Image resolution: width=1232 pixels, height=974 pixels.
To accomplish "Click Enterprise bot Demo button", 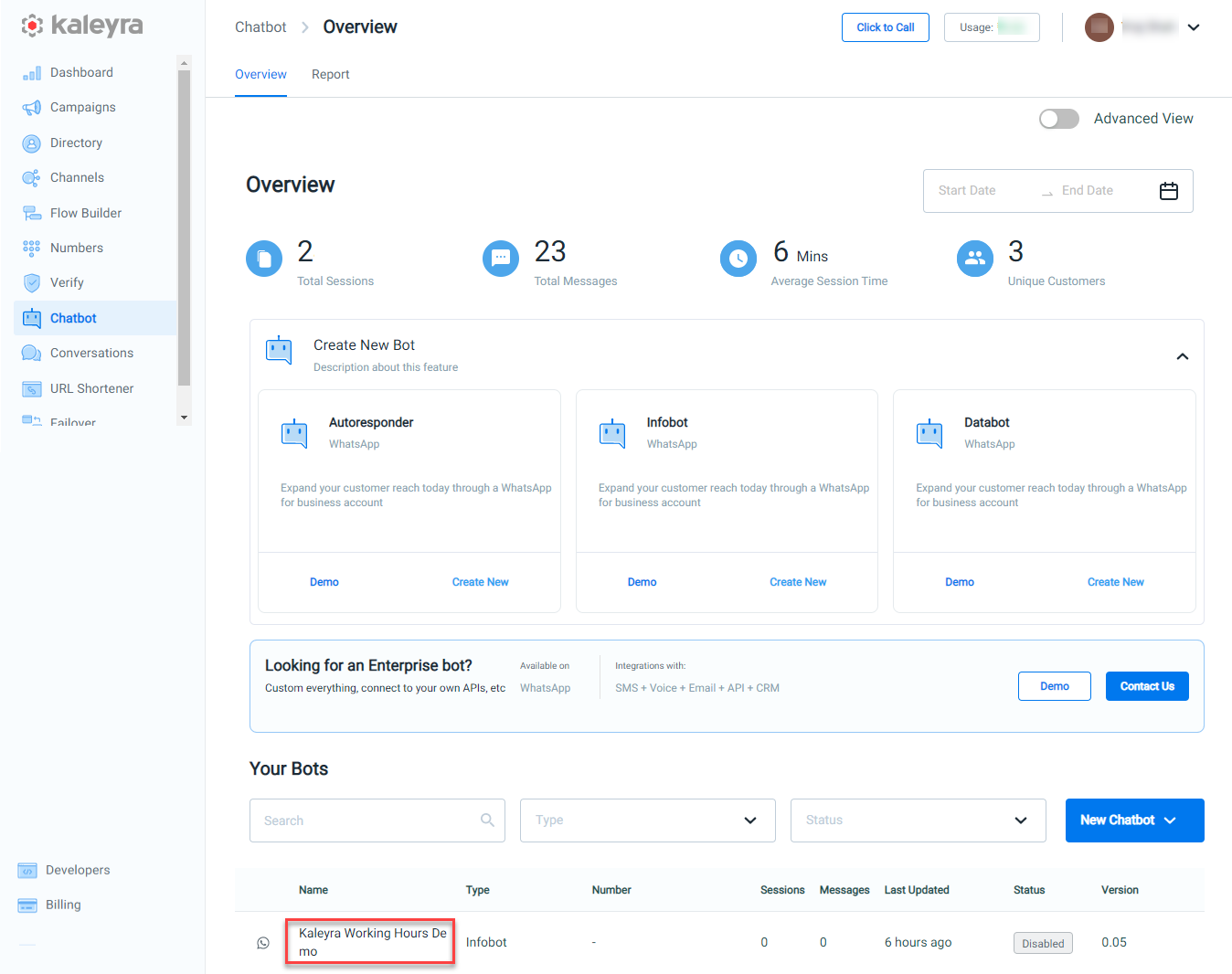I will 1055,686.
